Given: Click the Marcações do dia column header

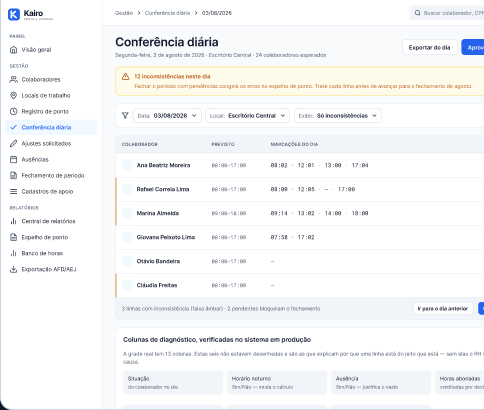Looking at the screenshot, I should 294,144.
